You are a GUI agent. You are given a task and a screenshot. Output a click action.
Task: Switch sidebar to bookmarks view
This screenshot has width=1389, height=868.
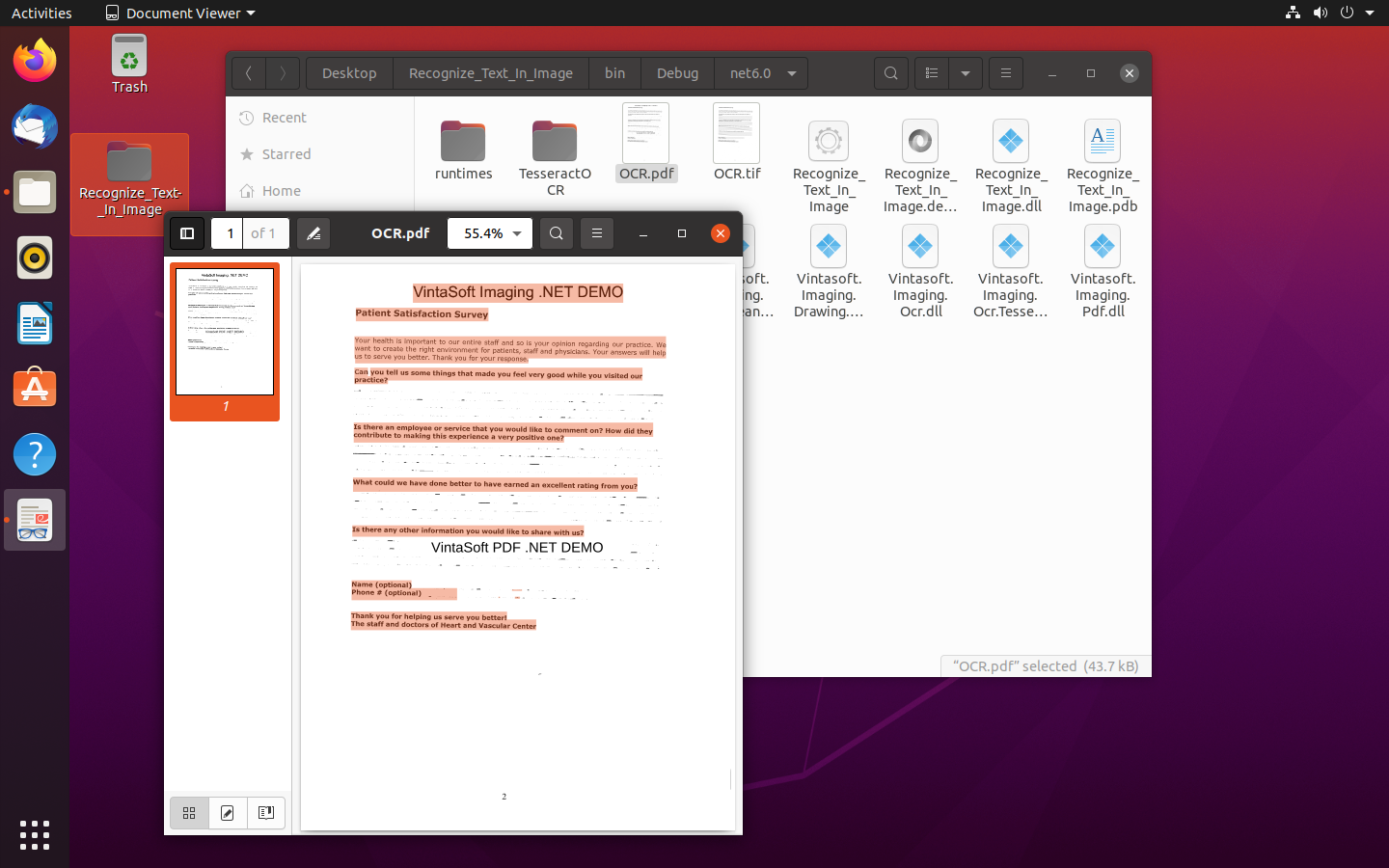(266, 813)
